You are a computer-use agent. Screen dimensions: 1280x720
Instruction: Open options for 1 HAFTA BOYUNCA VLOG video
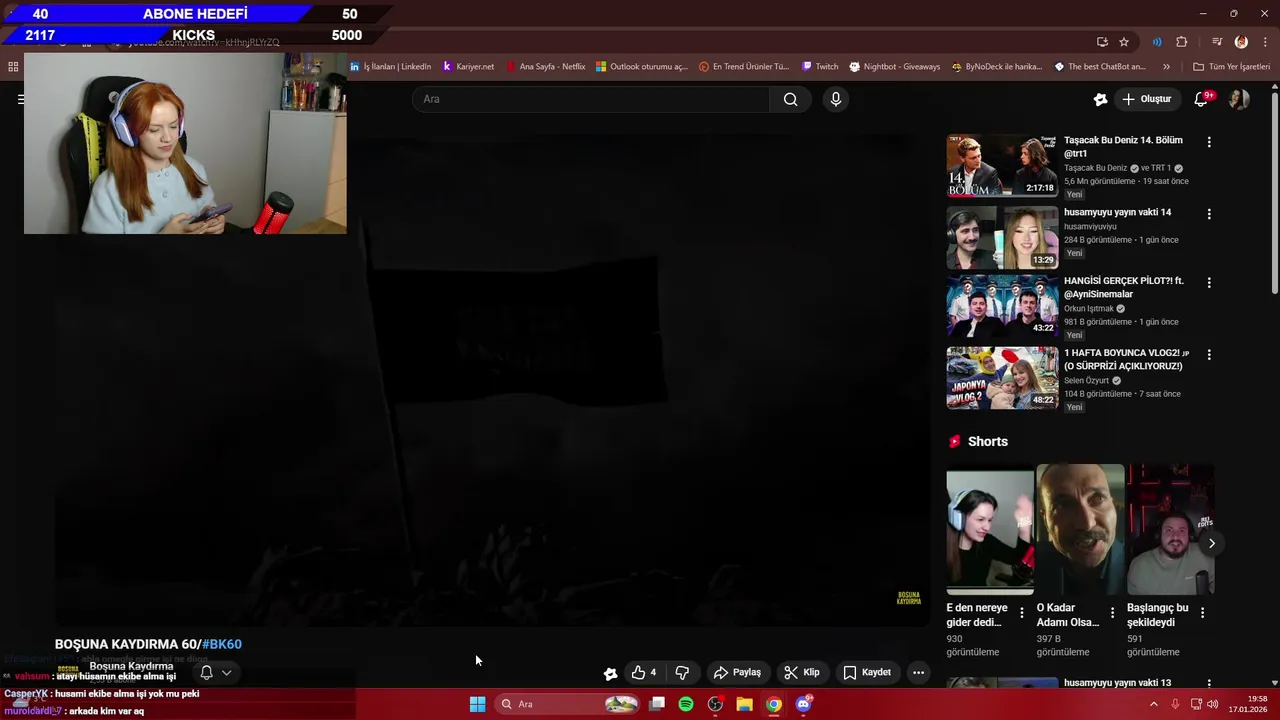coord(1209,355)
